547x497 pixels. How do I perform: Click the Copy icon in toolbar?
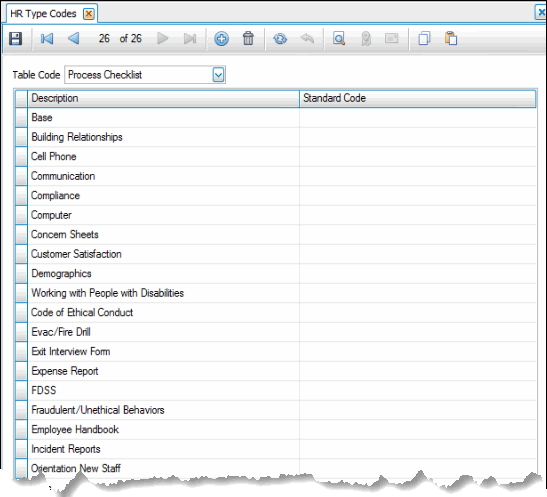(424, 38)
